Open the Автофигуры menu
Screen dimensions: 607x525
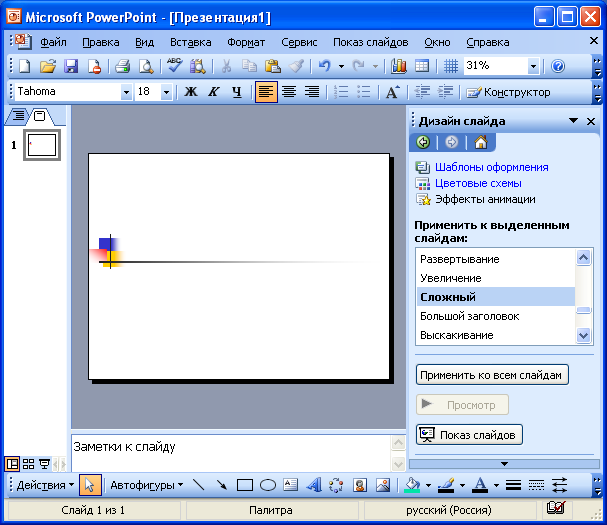pos(146,485)
